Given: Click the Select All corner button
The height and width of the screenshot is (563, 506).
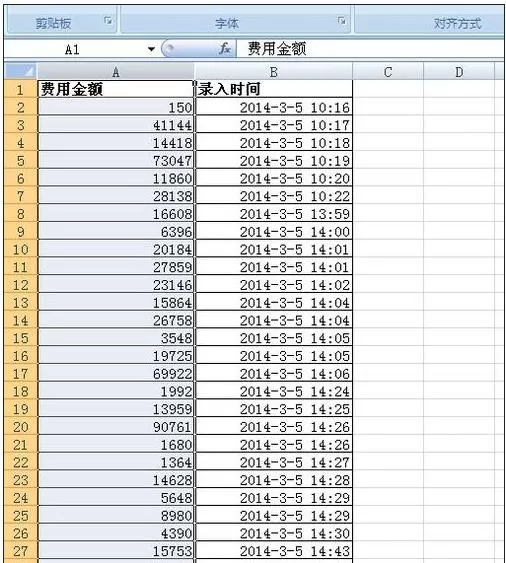Looking at the screenshot, I should click(x=20, y=71).
